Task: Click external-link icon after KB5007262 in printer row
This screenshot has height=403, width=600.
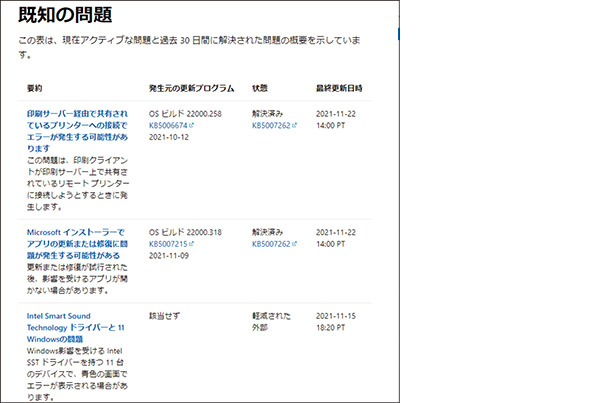Action: pos(295,125)
